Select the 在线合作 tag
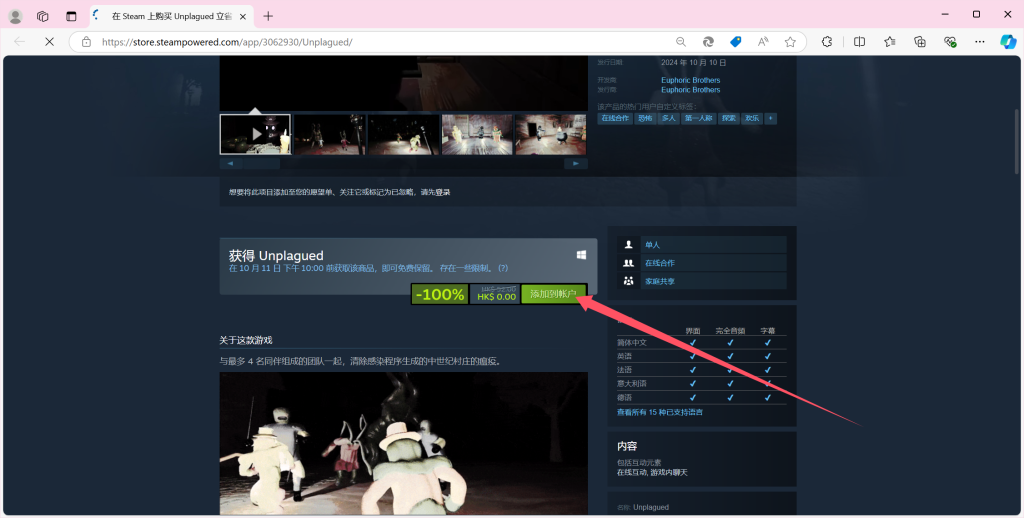The height and width of the screenshot is (518, 1024). coord(615,118)
